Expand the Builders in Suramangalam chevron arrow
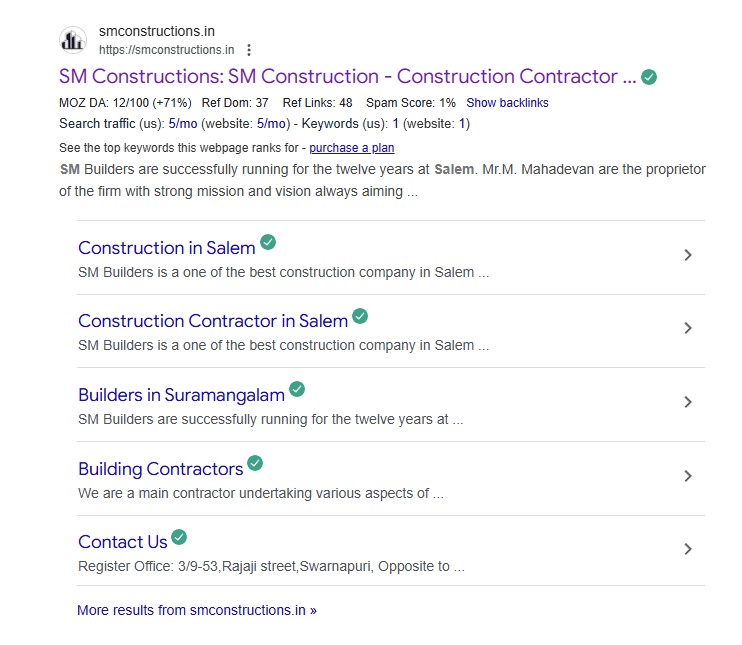Image resolution: width=742 pixels, height=645 pixels. (x=688, y=402)
